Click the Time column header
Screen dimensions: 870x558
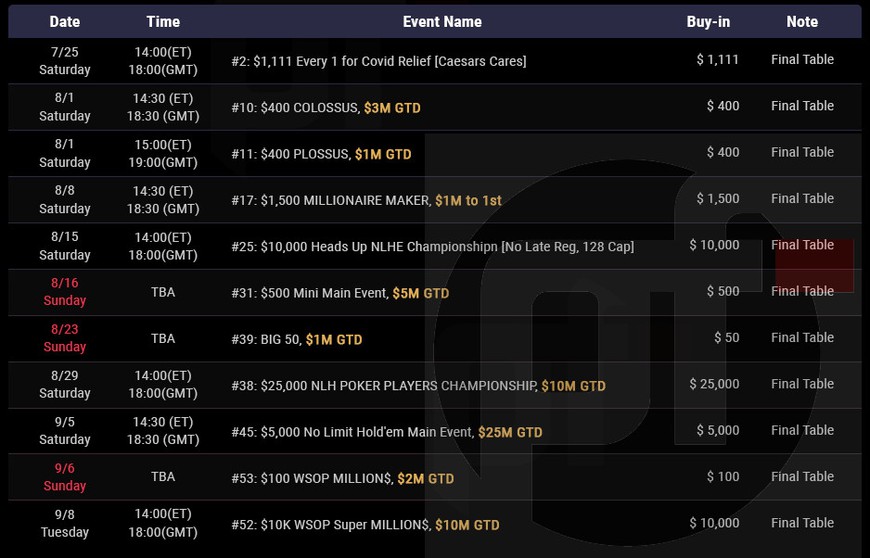click(163, 22)
